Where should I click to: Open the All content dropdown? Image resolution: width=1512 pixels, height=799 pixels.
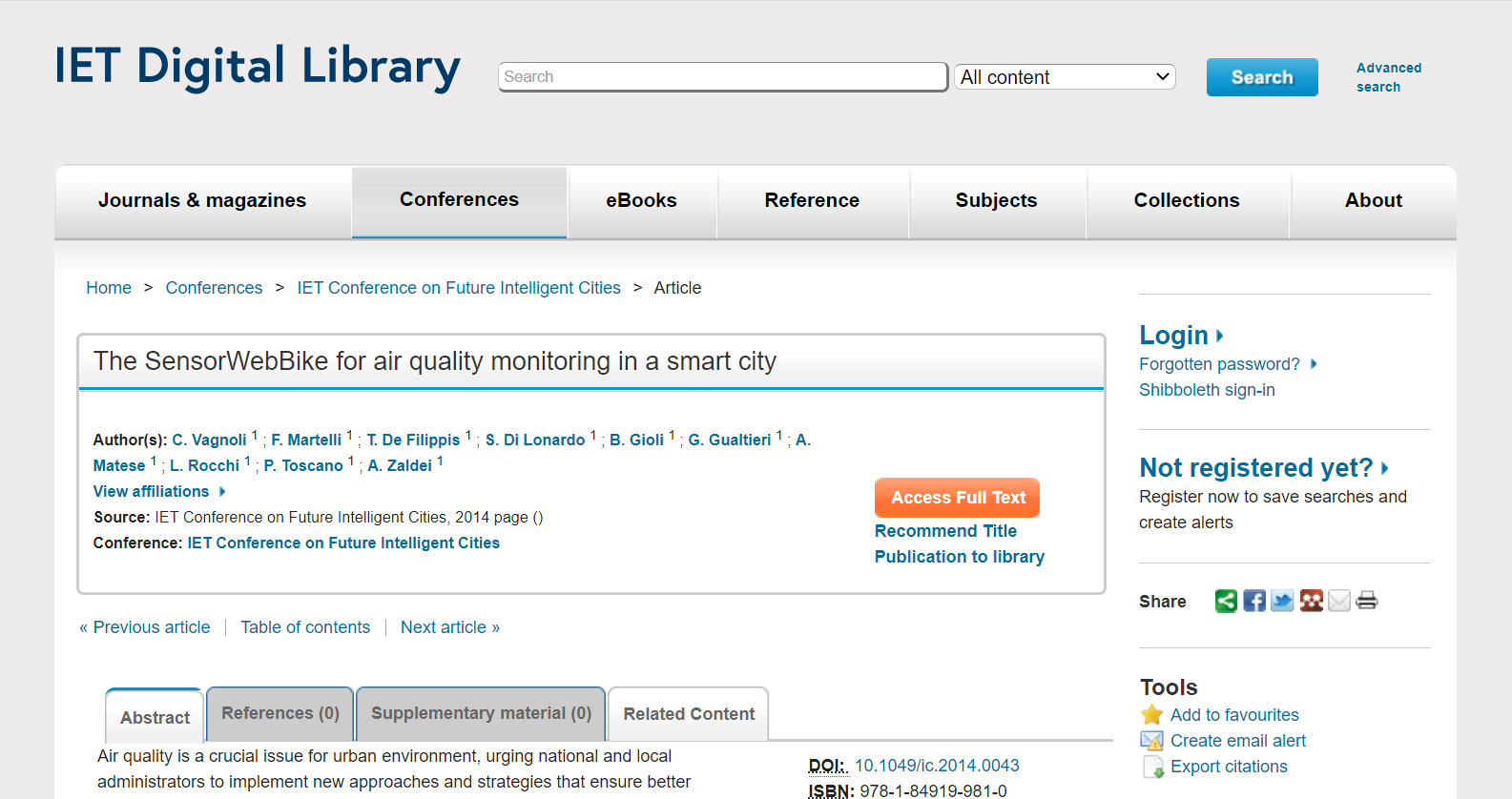1065,77
